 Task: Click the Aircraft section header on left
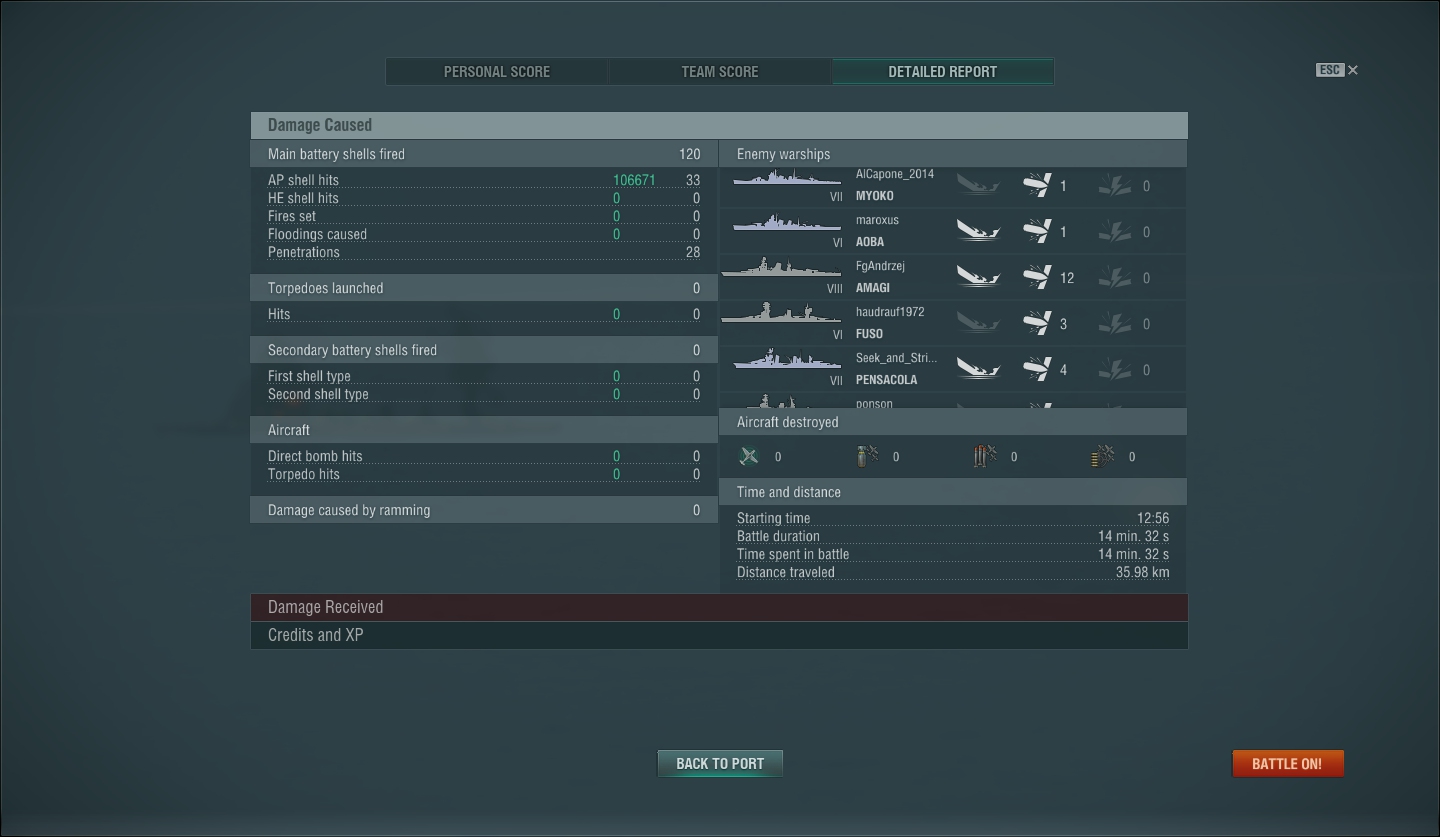[x=484, y=430]
